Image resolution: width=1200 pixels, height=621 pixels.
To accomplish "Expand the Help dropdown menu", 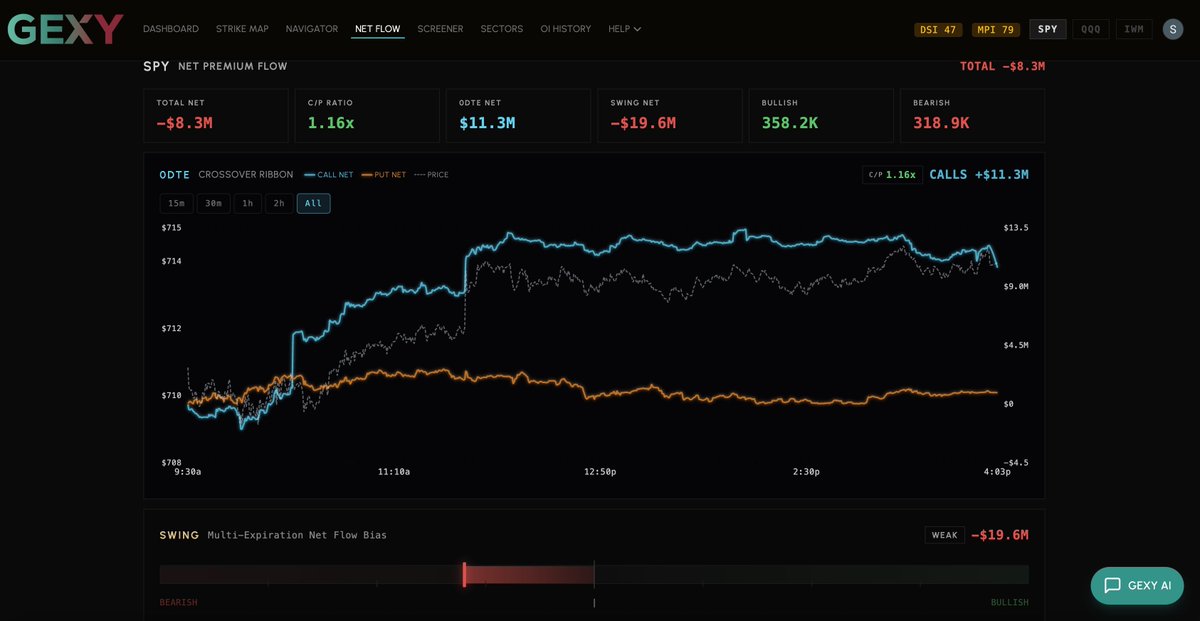I will click(x=625, y=29).
